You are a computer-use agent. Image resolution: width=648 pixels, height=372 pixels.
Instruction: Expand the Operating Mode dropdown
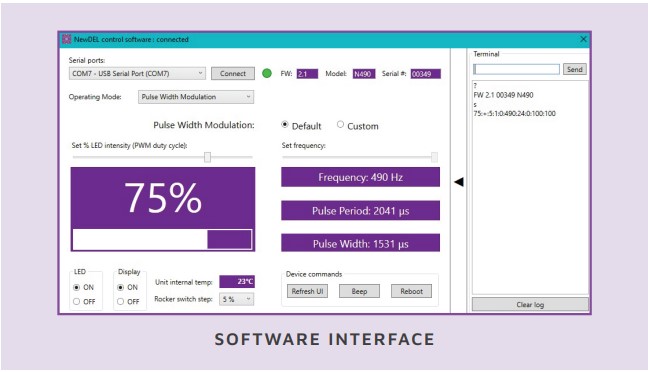point(196,97)
